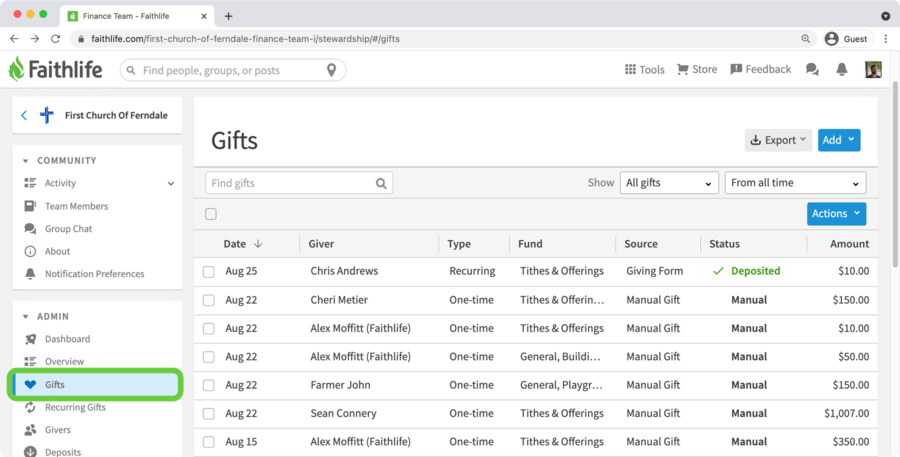Open the Export dropdown
Viewport: 900px width, 457px height.
pos(778,140)
